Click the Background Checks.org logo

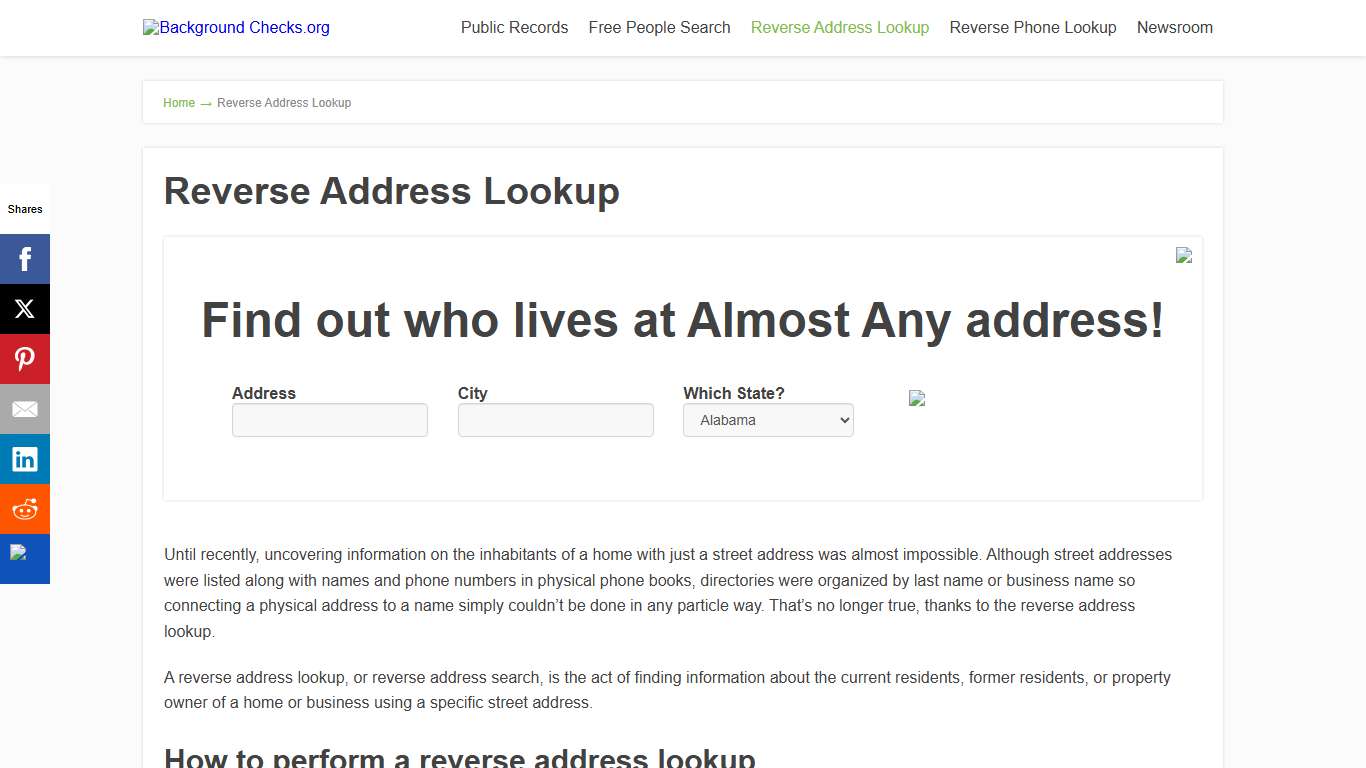click(x=236, y=27)
